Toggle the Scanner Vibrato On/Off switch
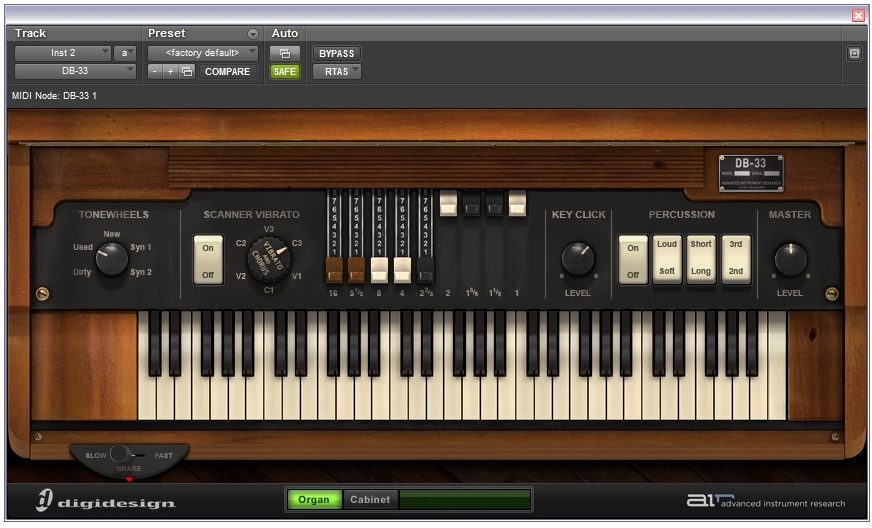The width and height of the screenshot is (872, 528). click(208, 260)
